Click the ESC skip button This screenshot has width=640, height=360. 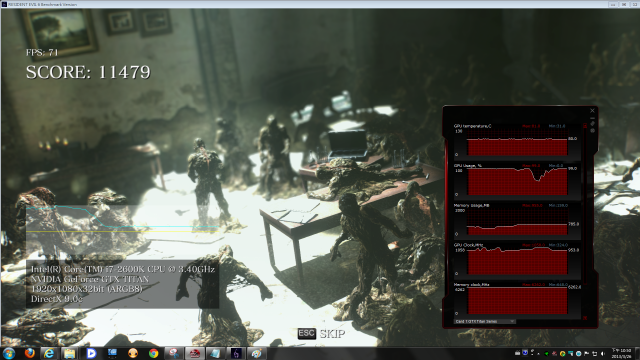(x=307, y=333)
